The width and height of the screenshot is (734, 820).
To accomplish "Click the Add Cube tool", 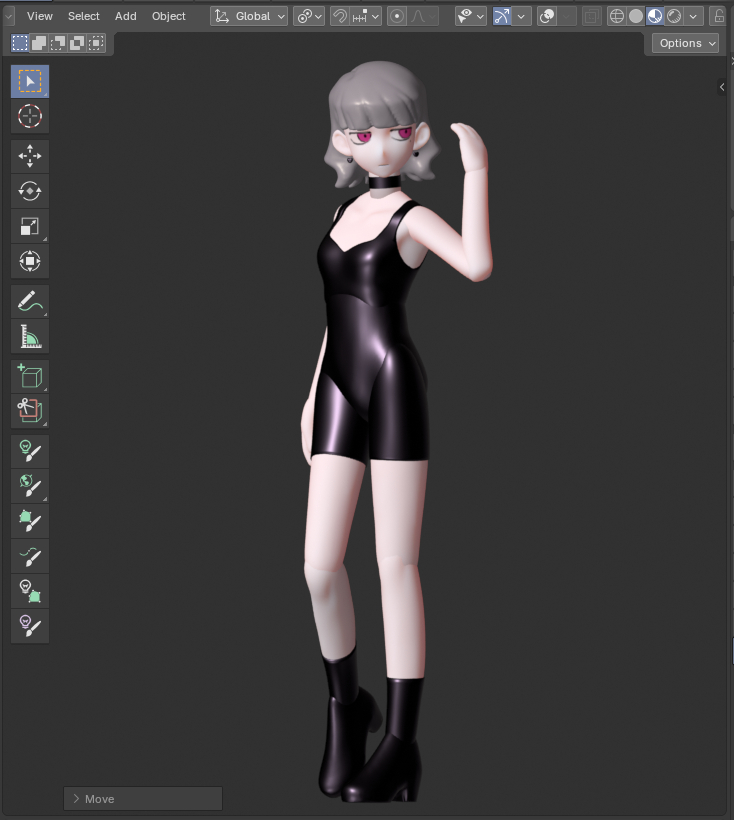I will pyautogui.click(x=30, y=376).
